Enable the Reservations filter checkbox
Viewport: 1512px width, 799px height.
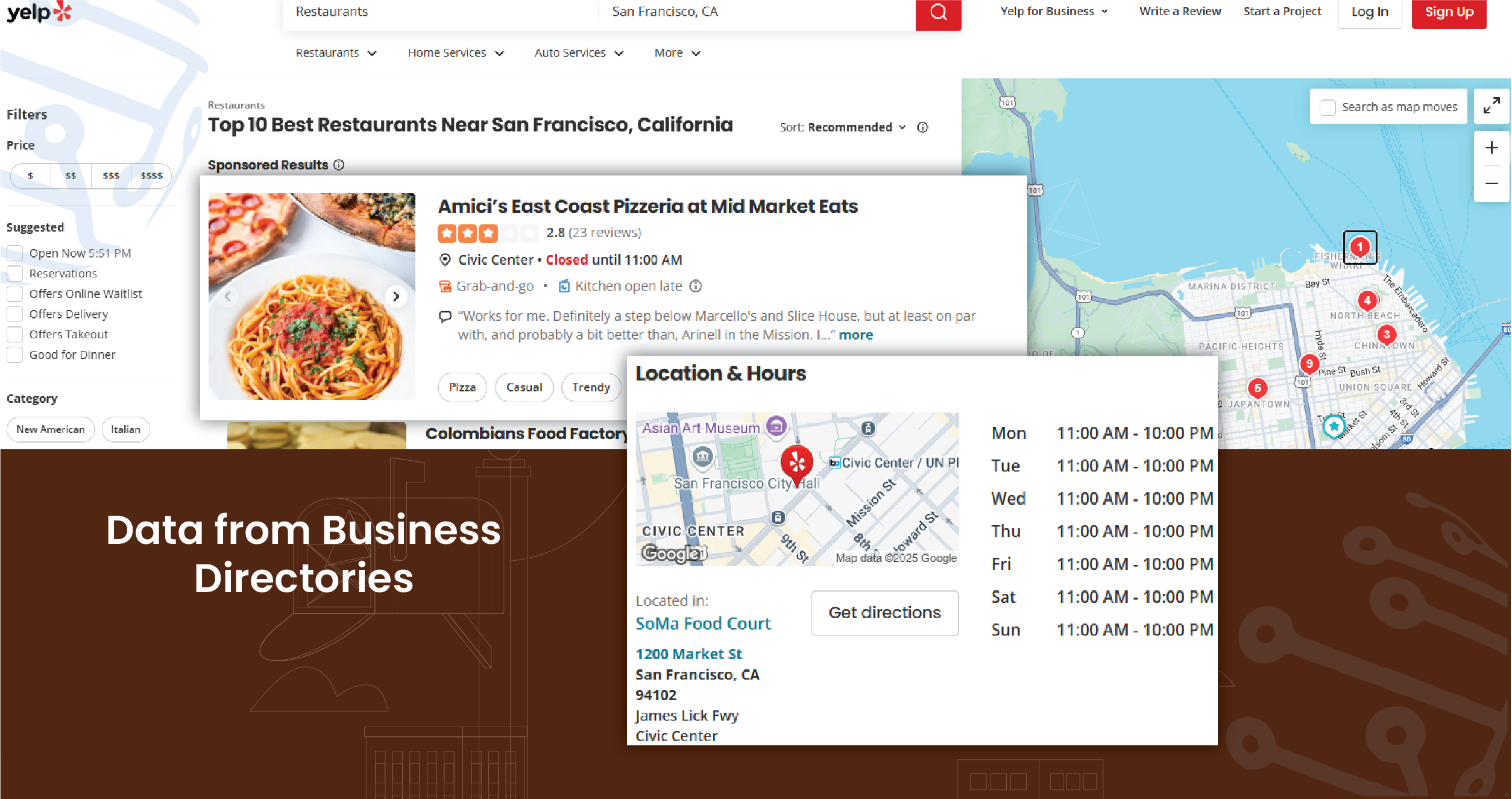click(15, 273)
